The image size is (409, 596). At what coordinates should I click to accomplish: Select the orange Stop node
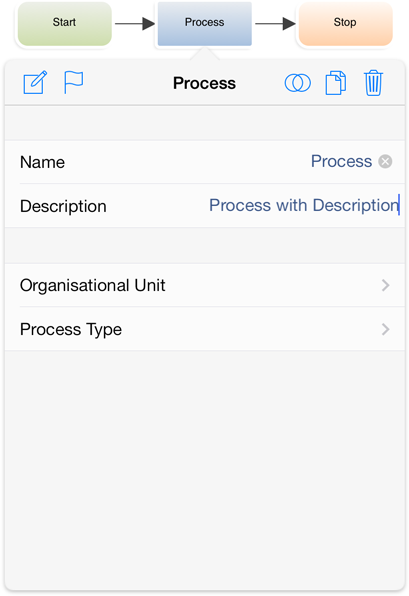(346, 24)
